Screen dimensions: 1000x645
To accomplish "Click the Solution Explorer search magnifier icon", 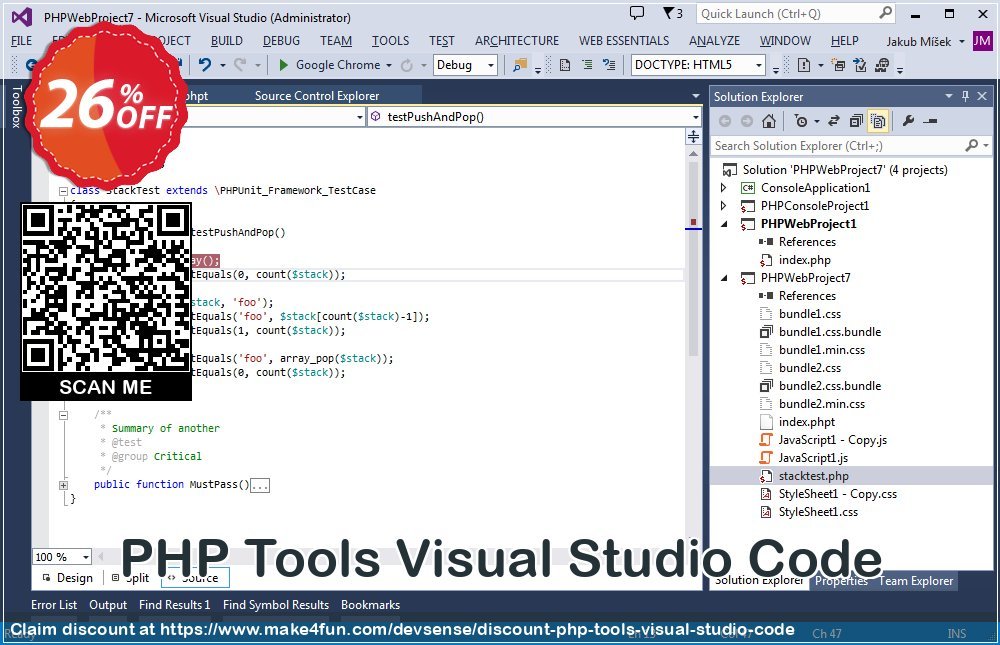I will [971, 145].
